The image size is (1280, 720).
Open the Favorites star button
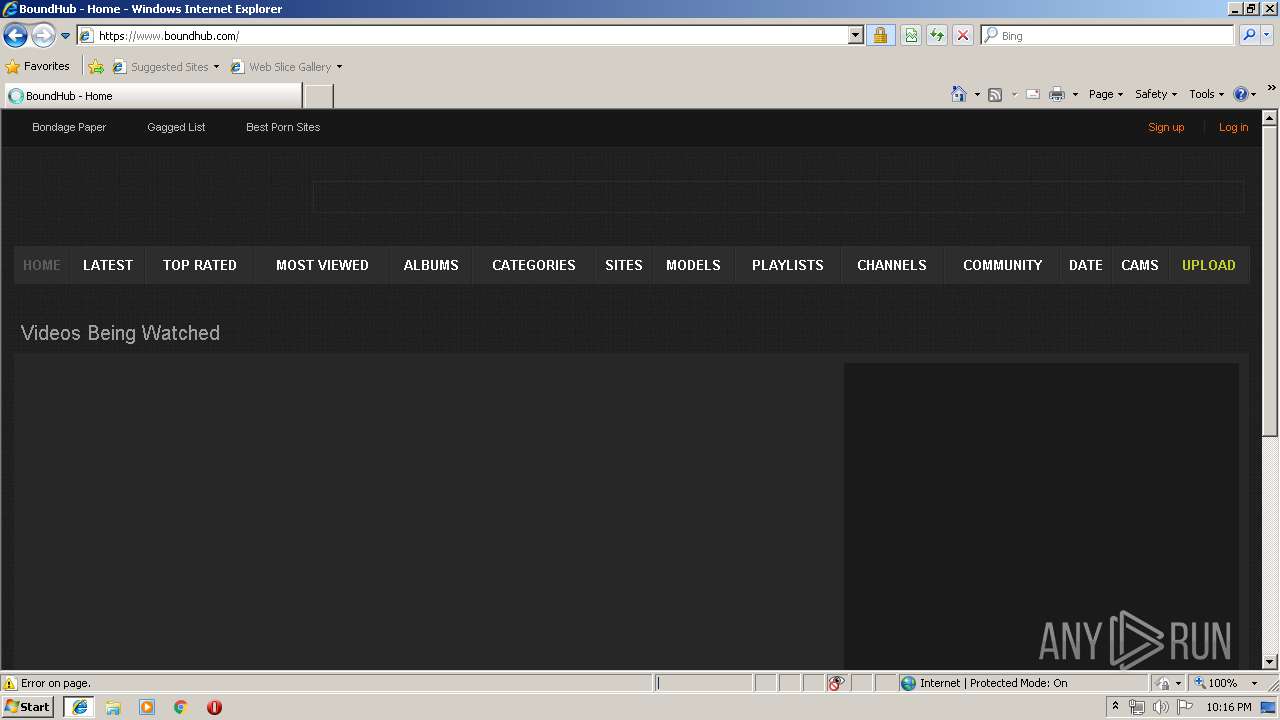37,67
